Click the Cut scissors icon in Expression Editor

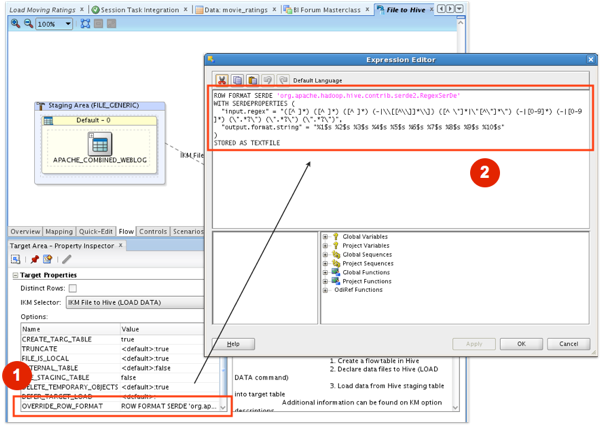click(x=222, y=80)
